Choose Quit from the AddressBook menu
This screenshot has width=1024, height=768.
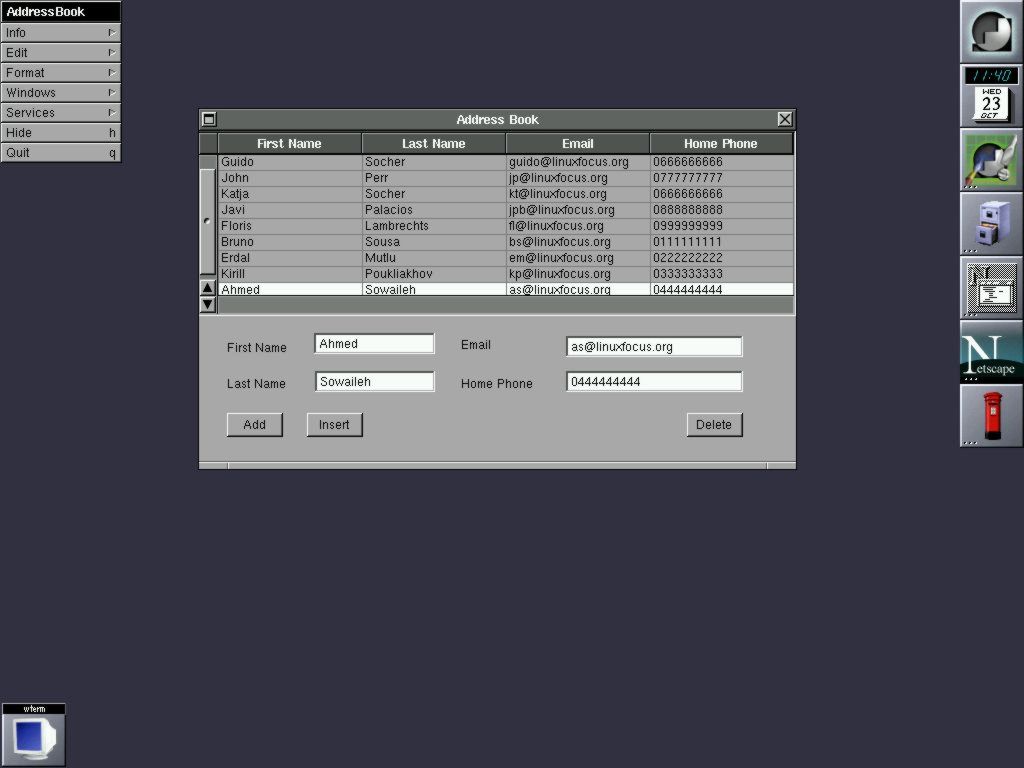60,153
